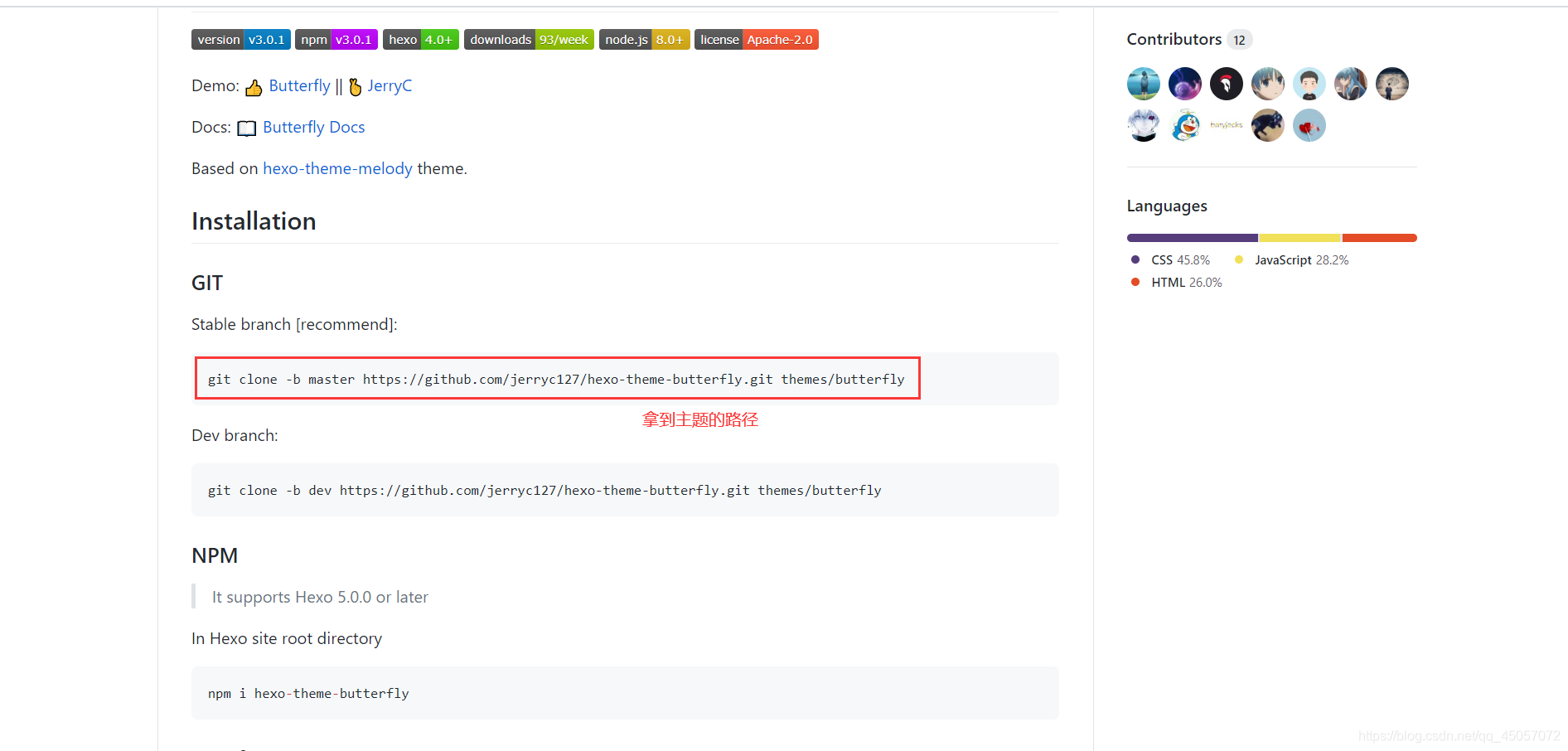
Task: Click the yellow JavaScript segment of language bar
Action: click(x=1299, y=238)
